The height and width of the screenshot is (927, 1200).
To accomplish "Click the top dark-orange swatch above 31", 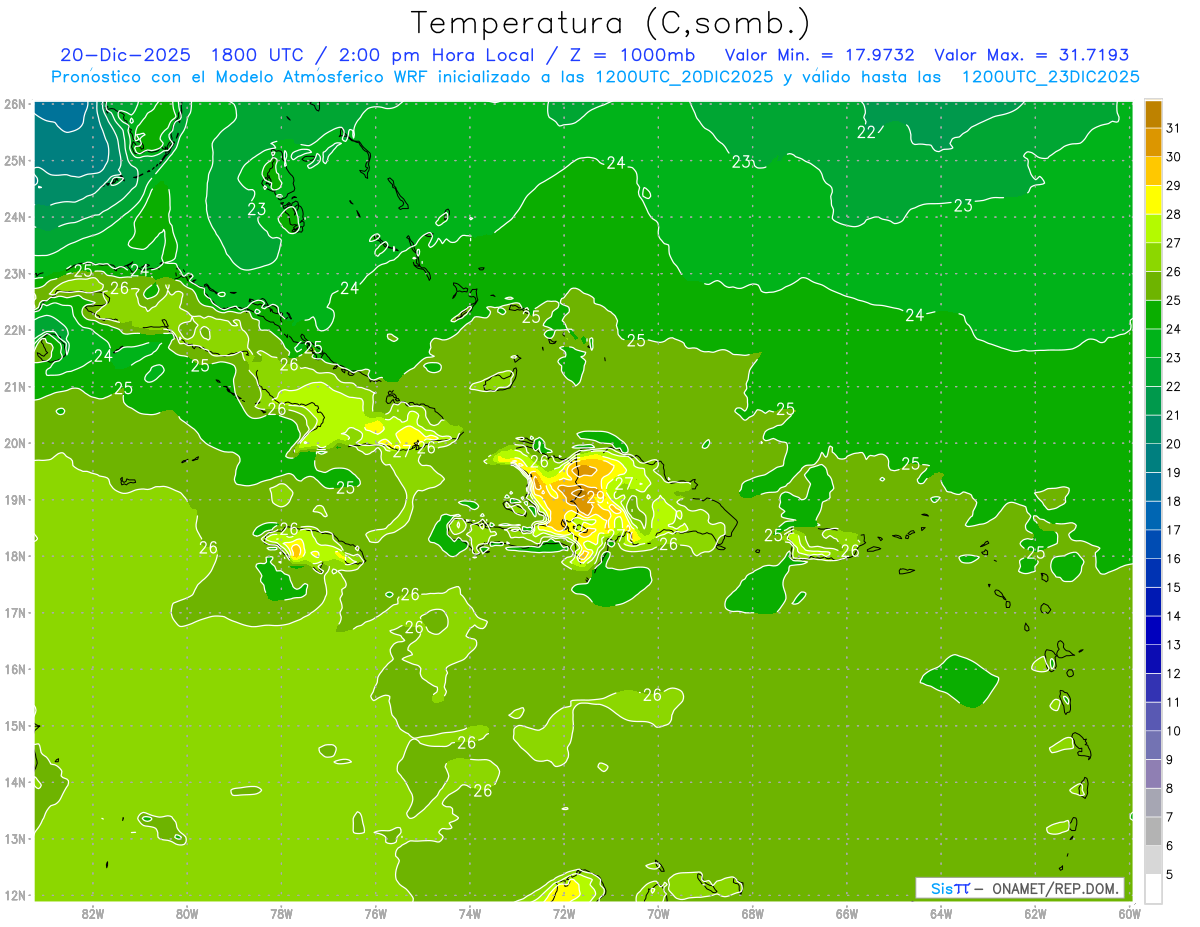I will (1153, 114).
